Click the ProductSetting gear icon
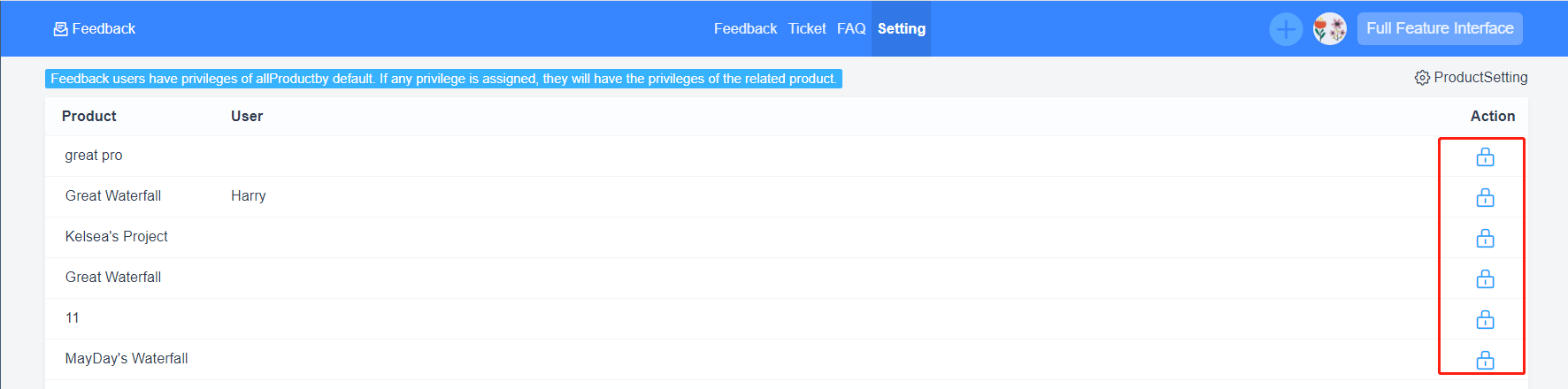This screenshot has height=389, width=1568. tap(1422, 78)
